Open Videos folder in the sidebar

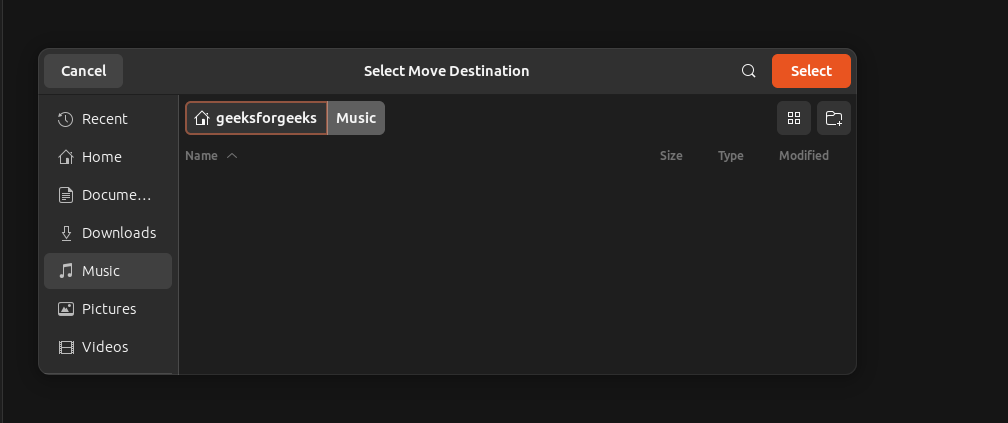(105, 347)
